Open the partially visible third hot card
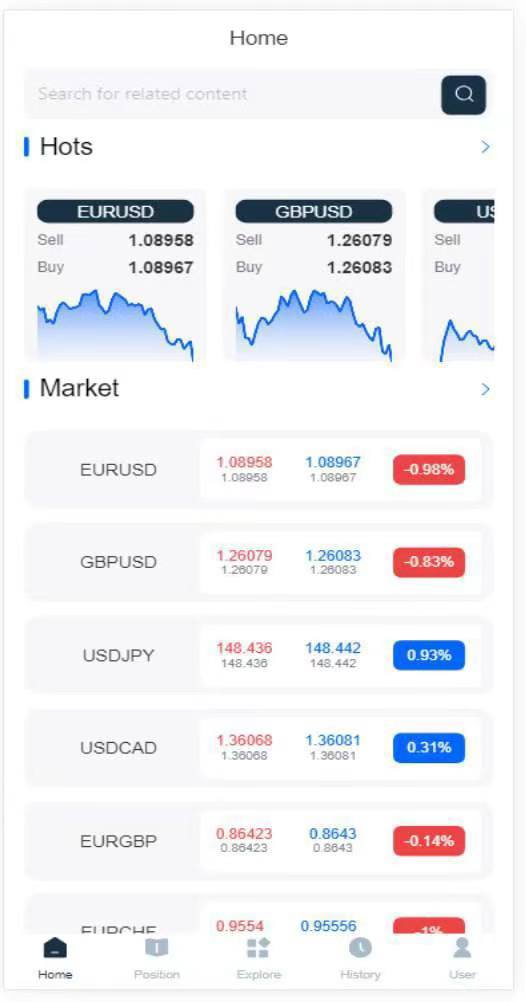Image resolution: width=526 pixels, height=1002 pixels. (x=458, y=275)
